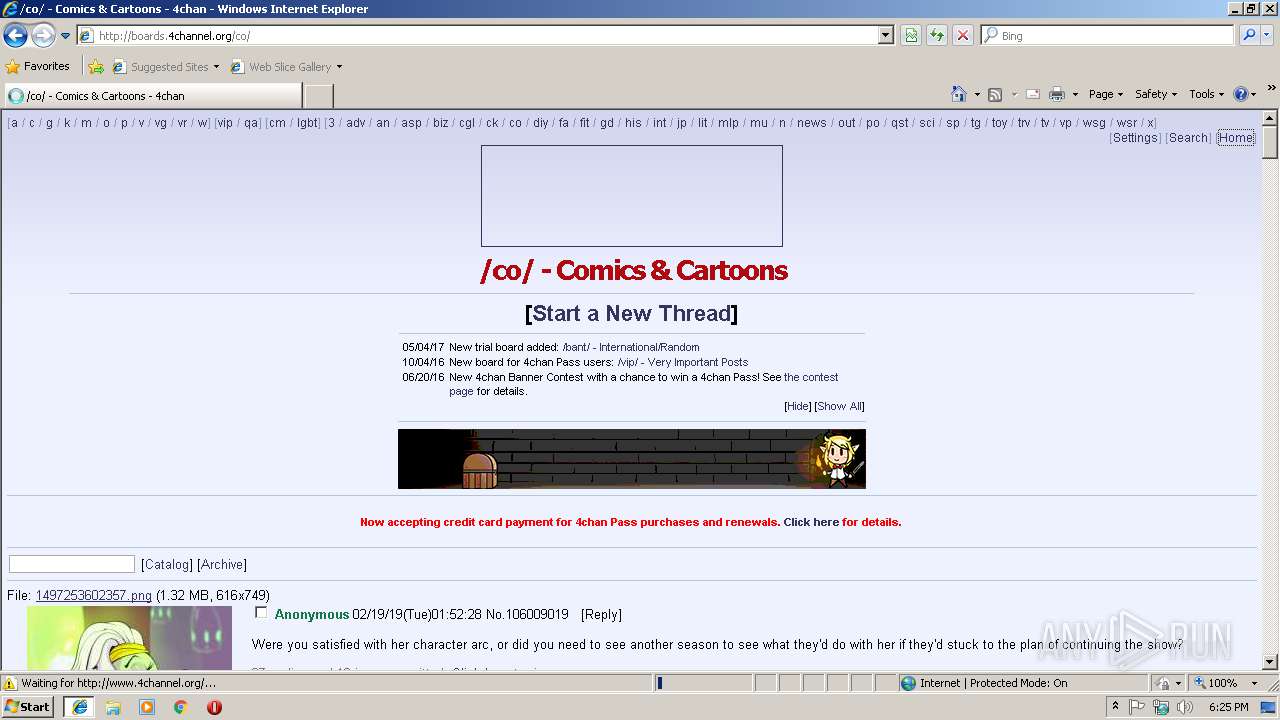1280x720 pixels.
Task: Open the /wsg/ board link
Action: (x=1094, y=123)
